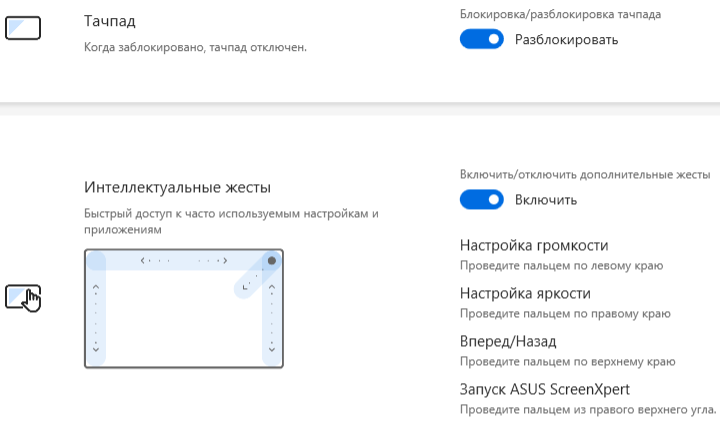Image resolution: width=720 pixels, height=423 pixels.
Task: Click the smart gestures hand icon
Action: pyautogui.click(x=24, y=297)
